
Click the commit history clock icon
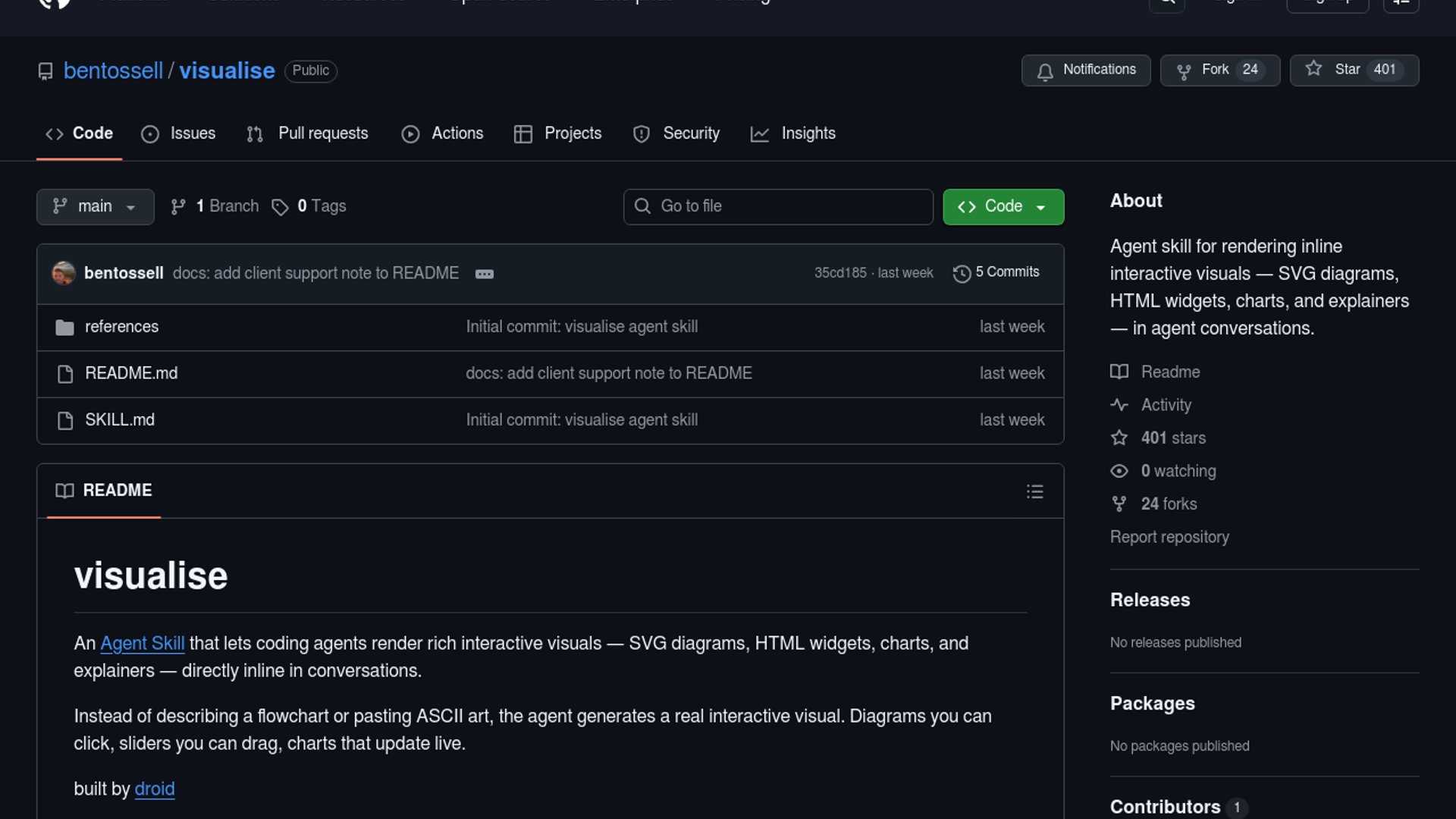click(x=962, y=273)
